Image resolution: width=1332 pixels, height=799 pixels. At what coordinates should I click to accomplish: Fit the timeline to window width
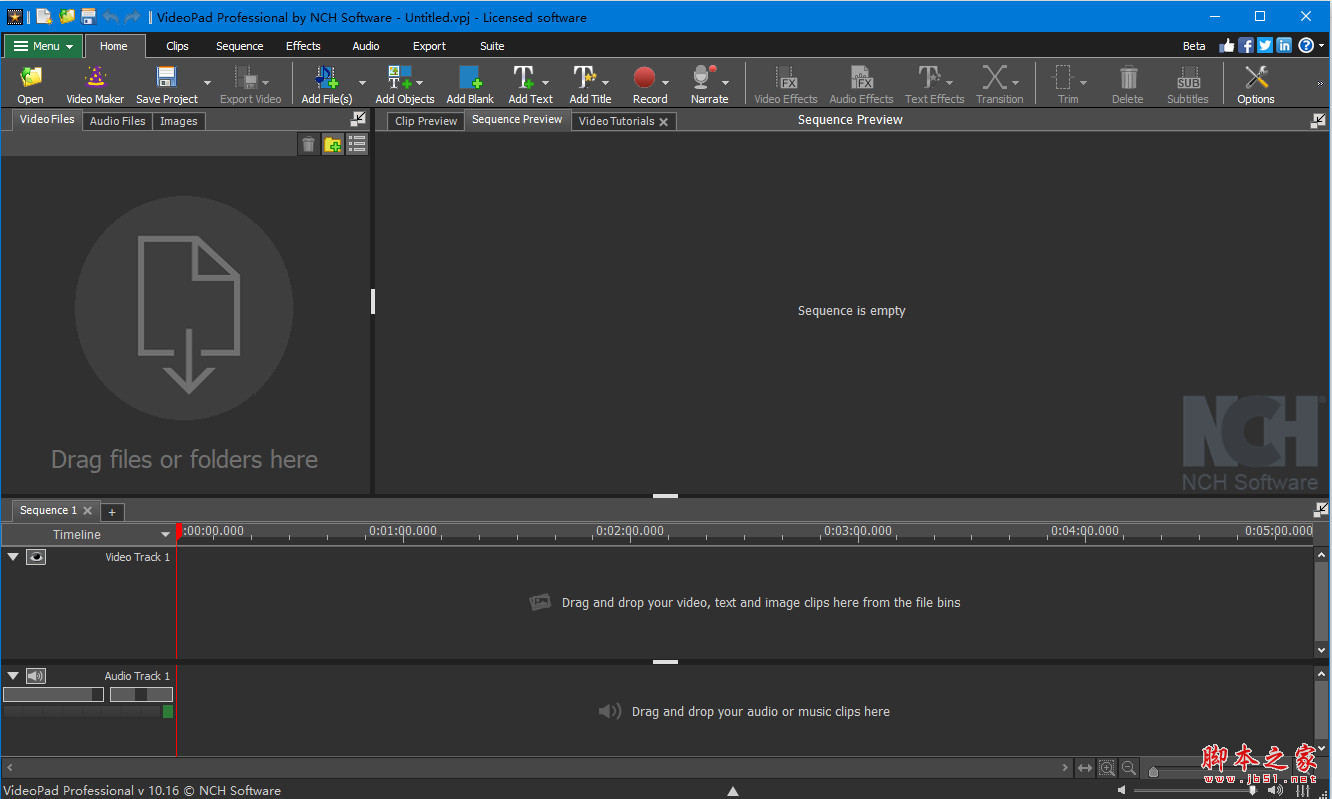click(x=1085, y=768)
